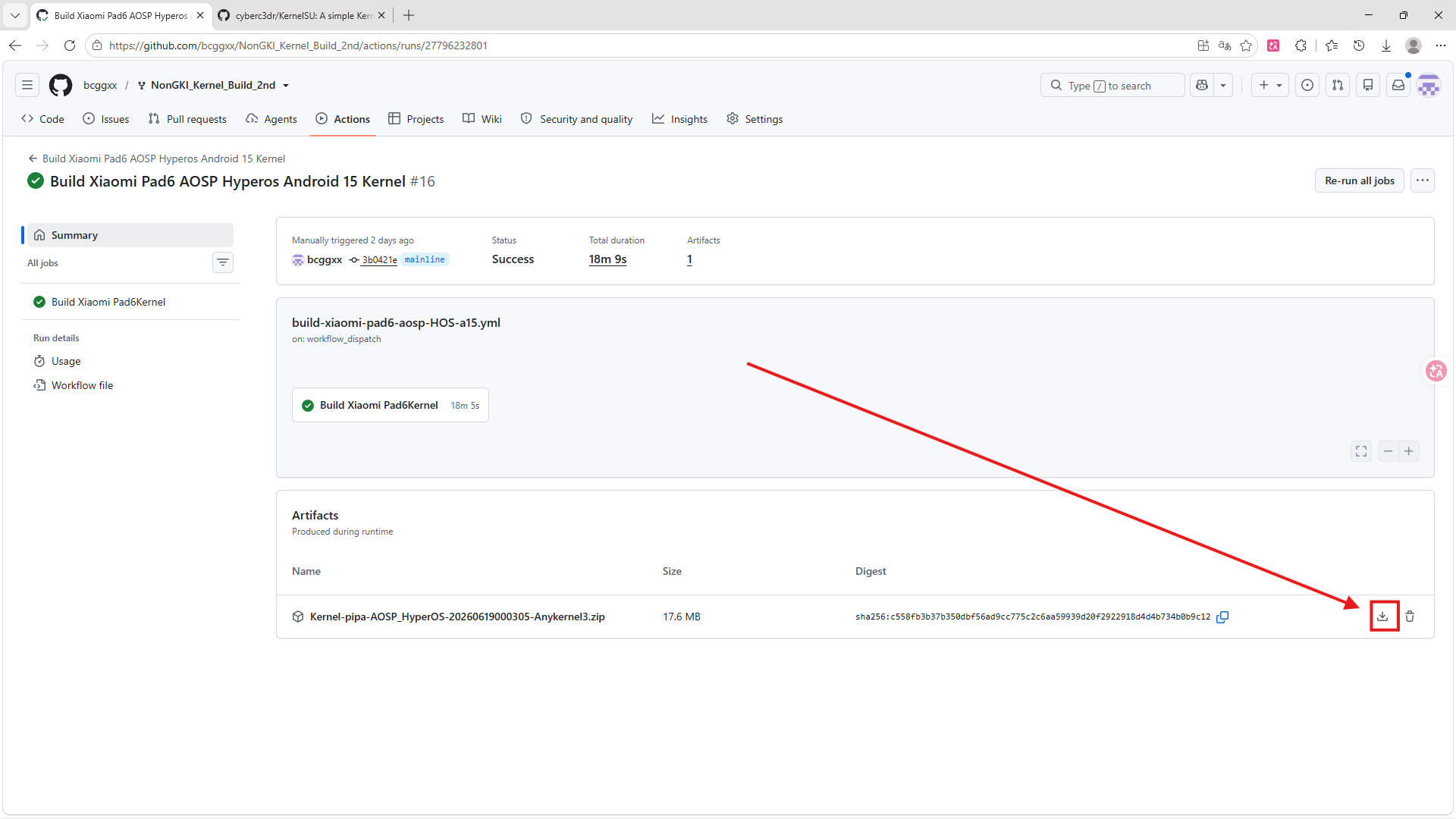
Task: Select the Actions tab
Action: point(343,119)
